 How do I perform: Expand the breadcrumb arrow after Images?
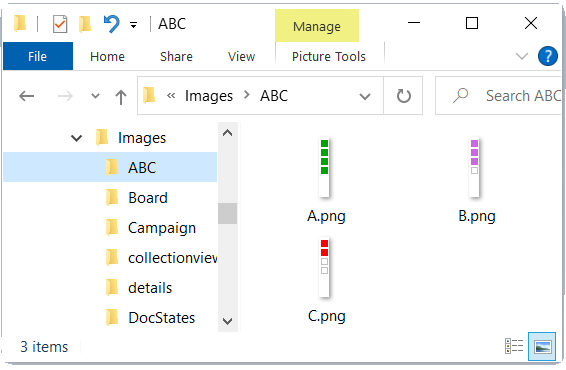point(247,95)
